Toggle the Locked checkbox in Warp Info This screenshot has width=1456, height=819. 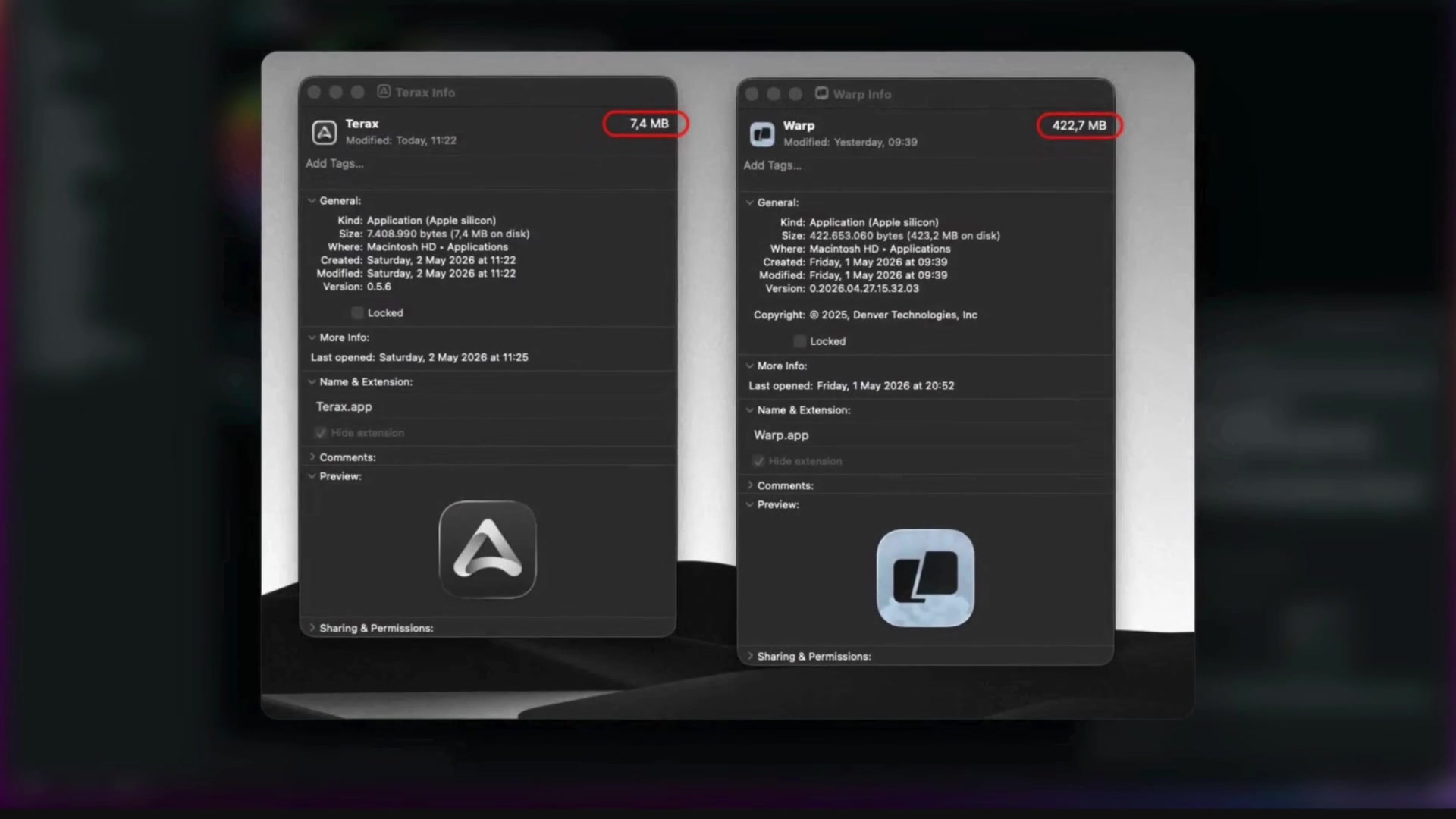point(799,341)
